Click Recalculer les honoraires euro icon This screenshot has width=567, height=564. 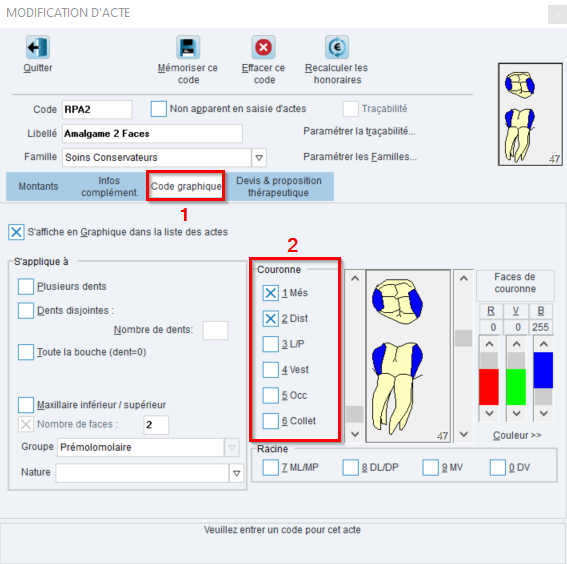point(337,47)
